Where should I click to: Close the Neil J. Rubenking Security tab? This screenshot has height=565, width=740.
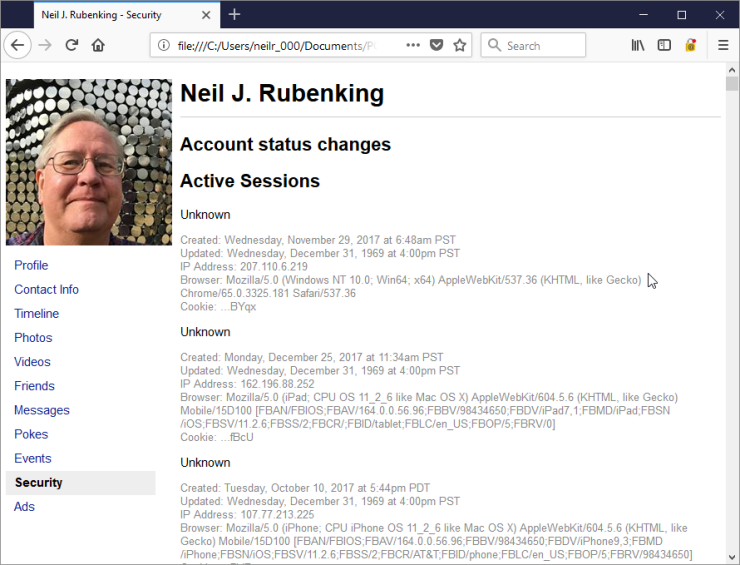[x=206, y=15]
